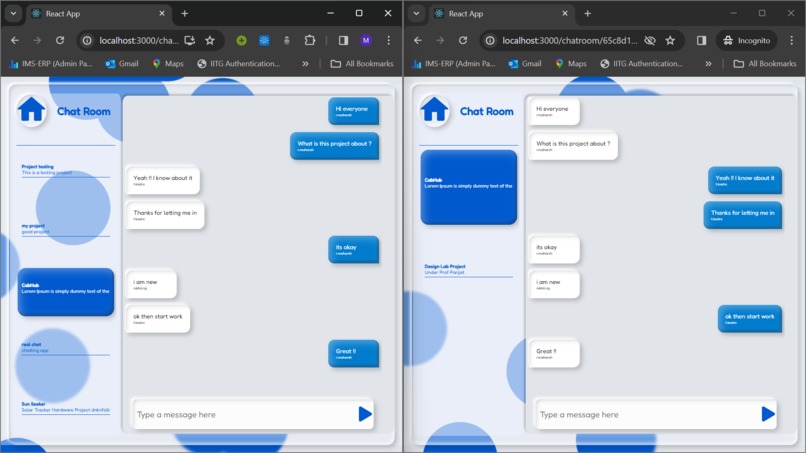The width and height of the screenshot is (806, 453).
Task: Select Project testing chat room in left window
Action: pos(65,170)
